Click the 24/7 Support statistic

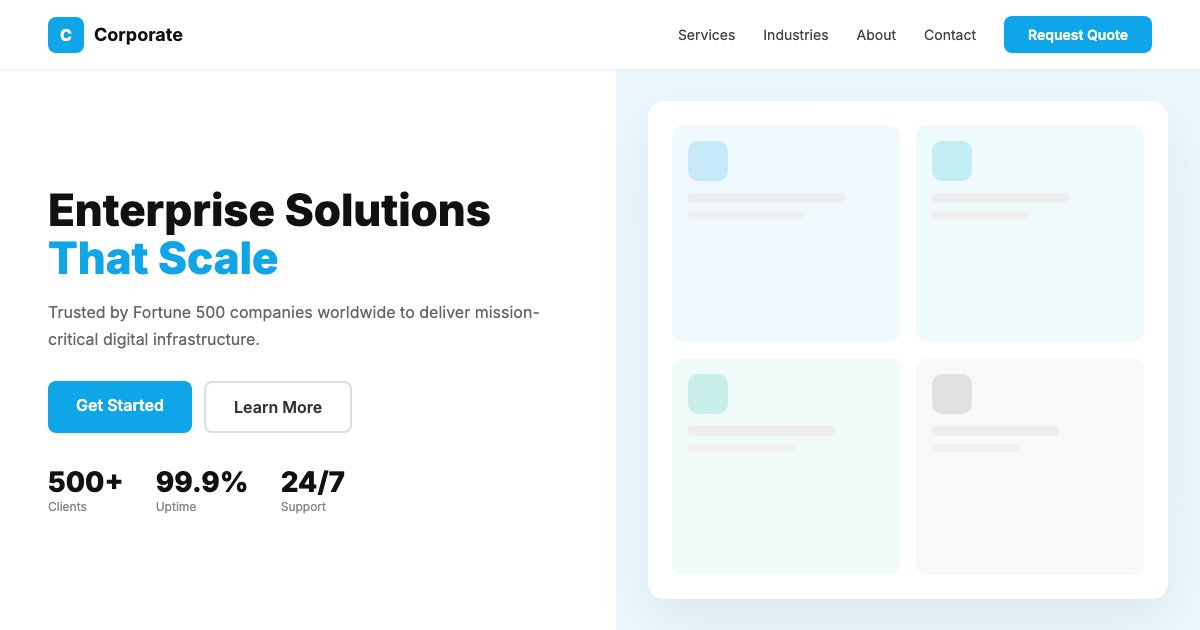(312, 491)
